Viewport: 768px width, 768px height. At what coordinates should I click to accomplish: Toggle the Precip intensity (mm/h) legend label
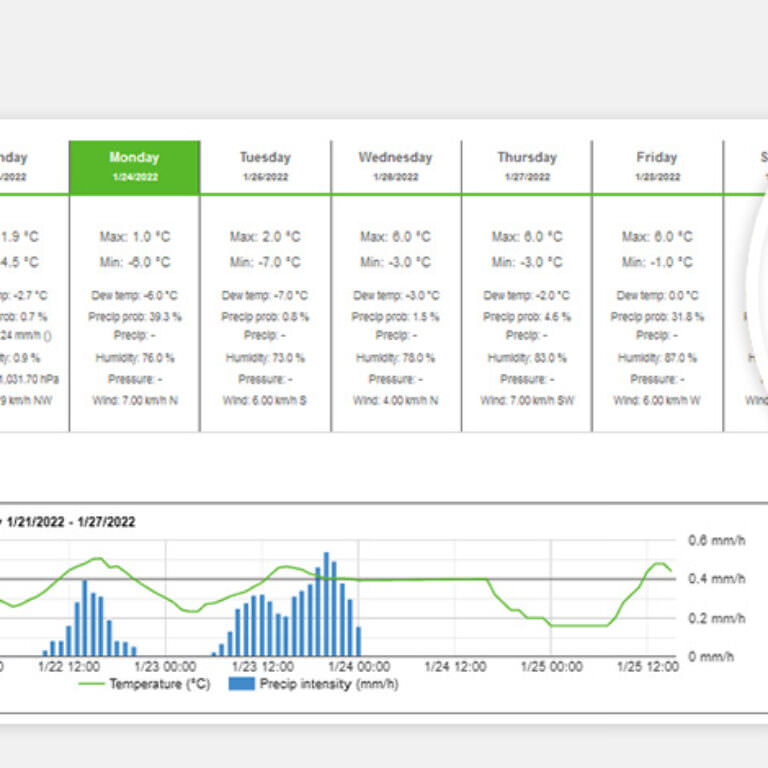pyautogui.click(x=329, y=684)
